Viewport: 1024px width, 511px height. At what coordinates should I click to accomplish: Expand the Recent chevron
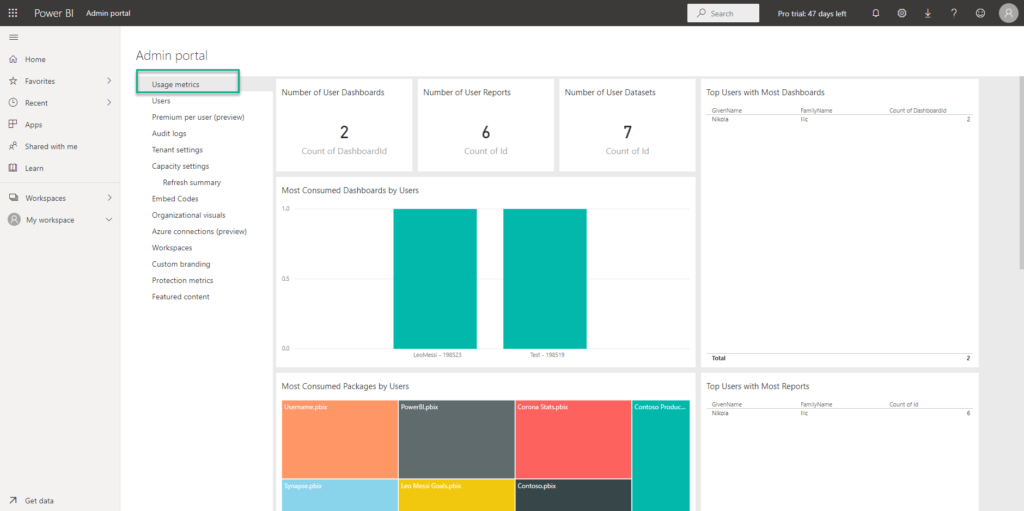[109, 103]
